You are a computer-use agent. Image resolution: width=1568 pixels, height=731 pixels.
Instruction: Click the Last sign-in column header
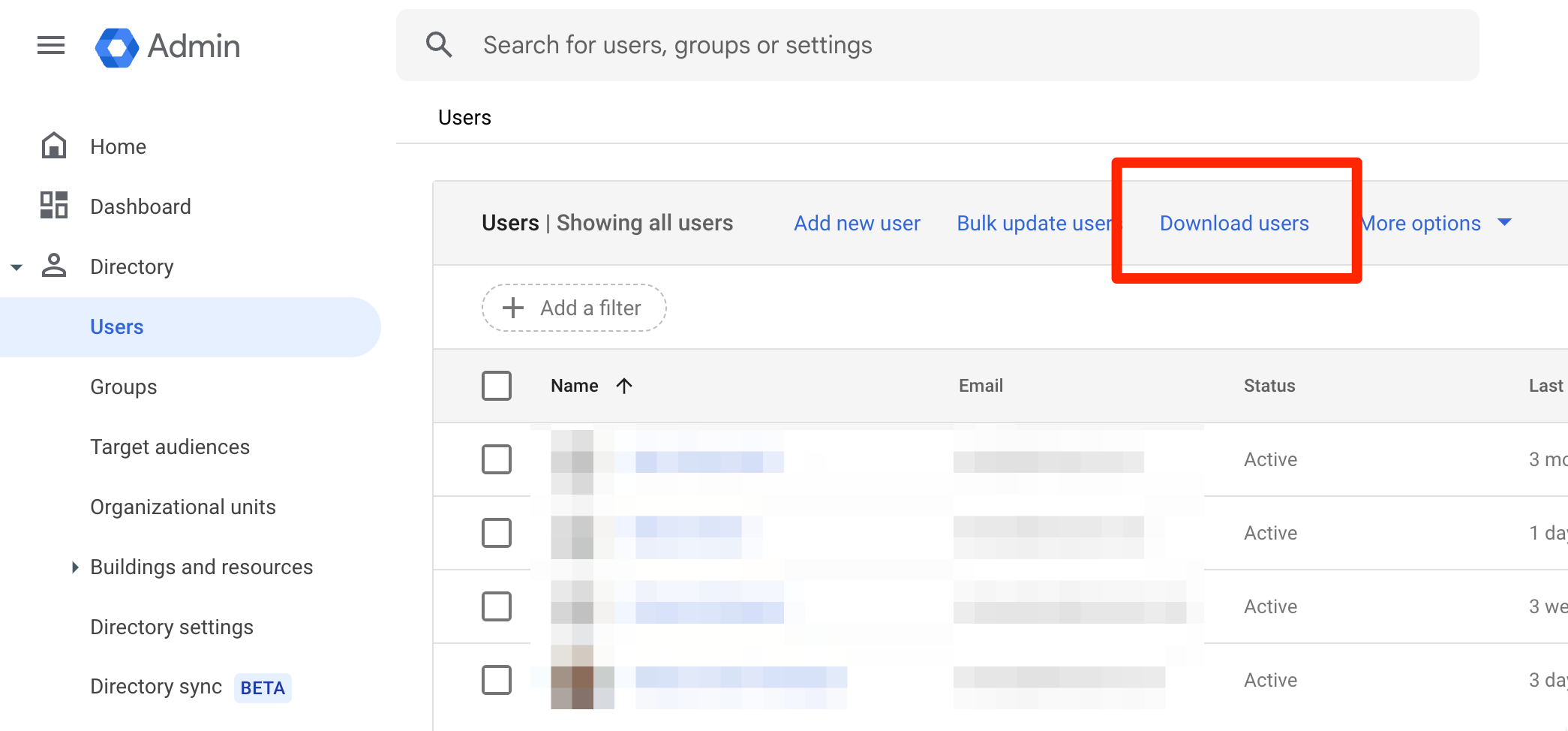click(x=1547, y=386)
